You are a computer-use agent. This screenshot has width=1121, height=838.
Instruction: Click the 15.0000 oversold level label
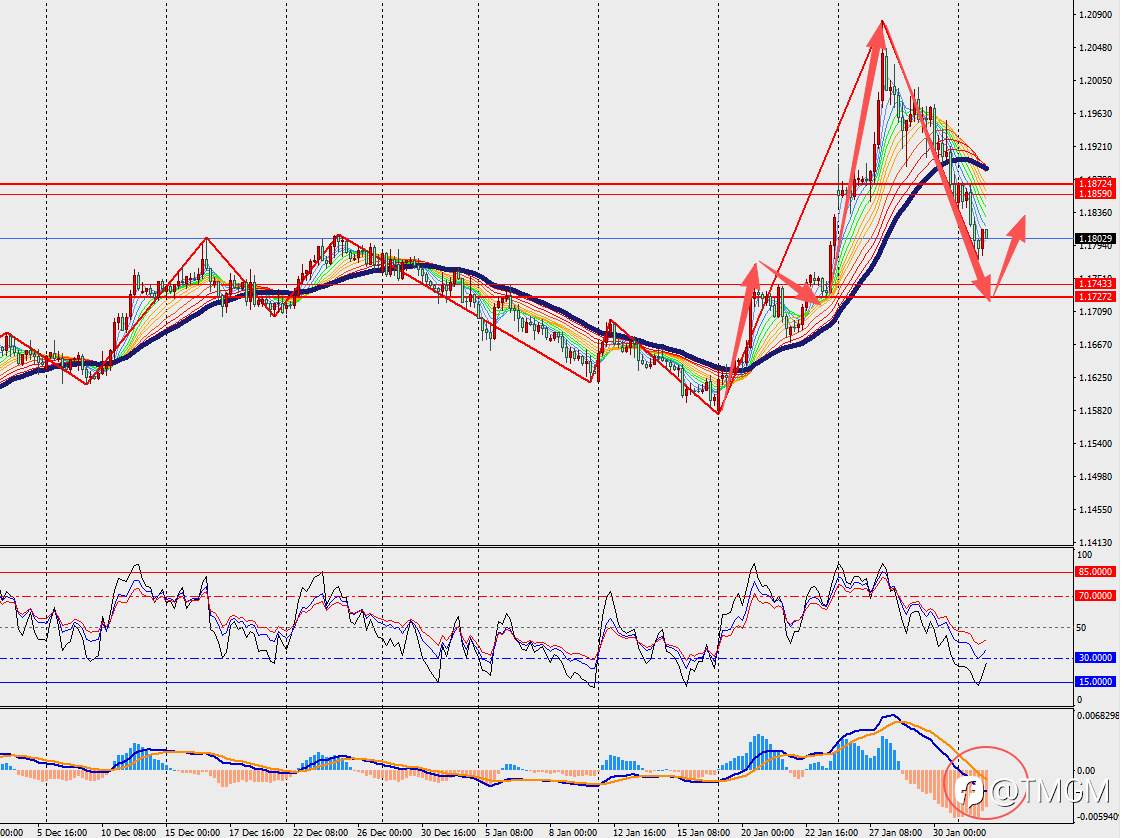[x=1095, y=682]
